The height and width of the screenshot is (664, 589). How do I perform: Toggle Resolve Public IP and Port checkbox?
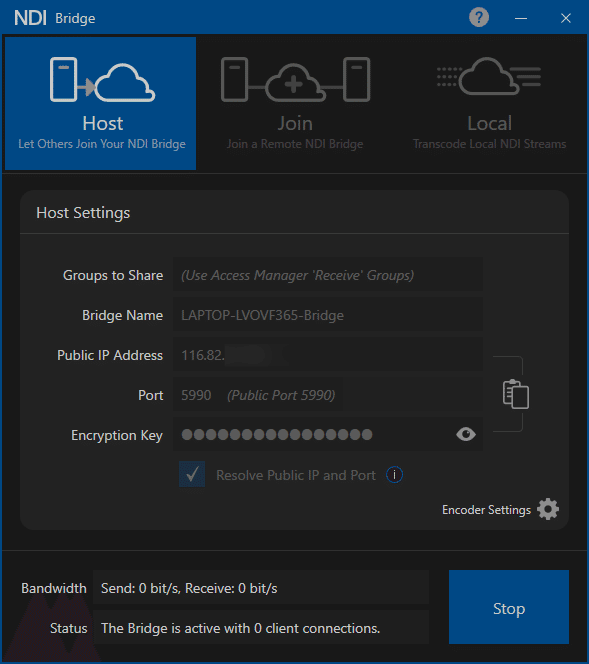192,474
